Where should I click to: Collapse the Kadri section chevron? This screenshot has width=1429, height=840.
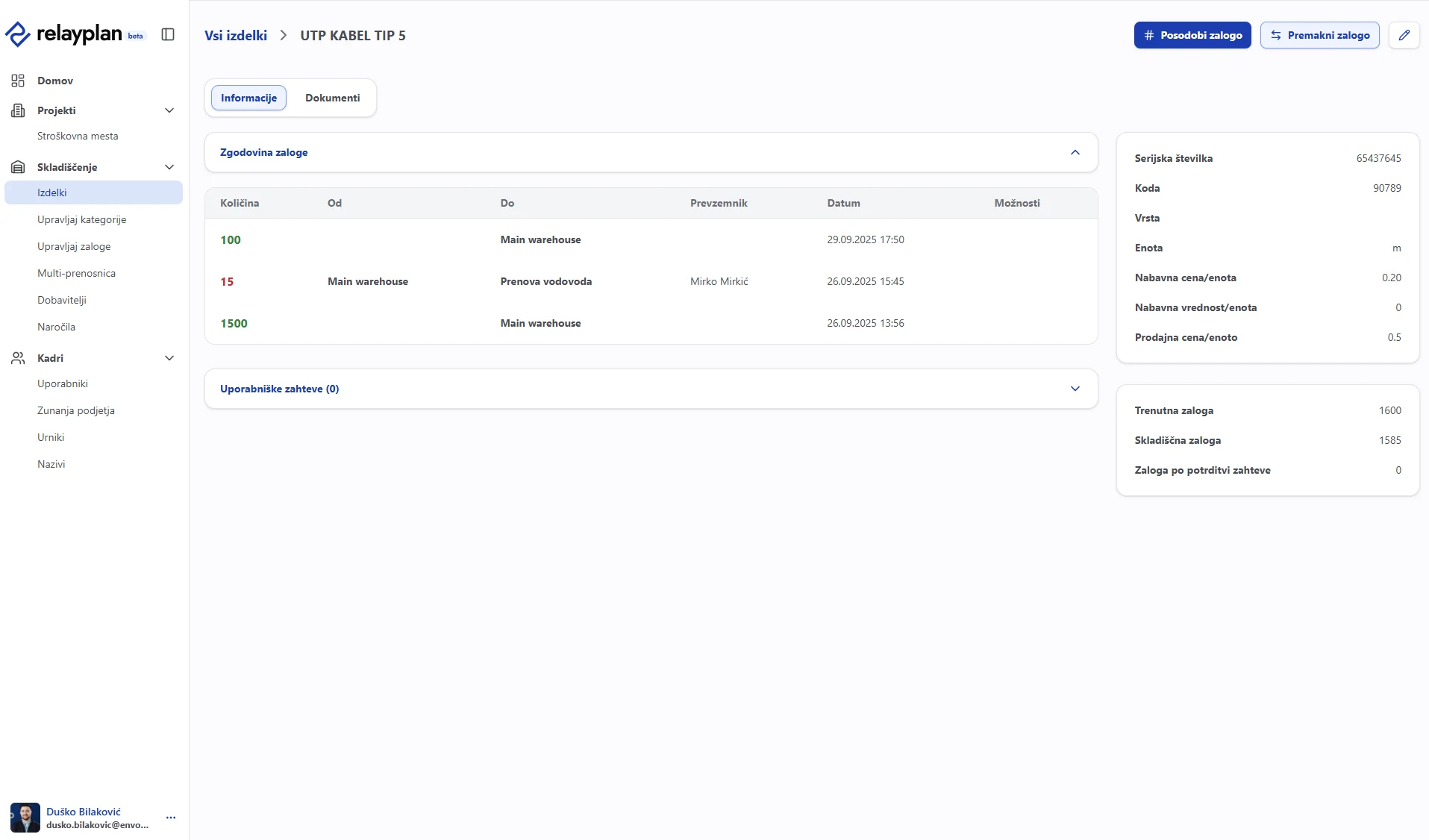pyautogui.click(x=169, y=358)
